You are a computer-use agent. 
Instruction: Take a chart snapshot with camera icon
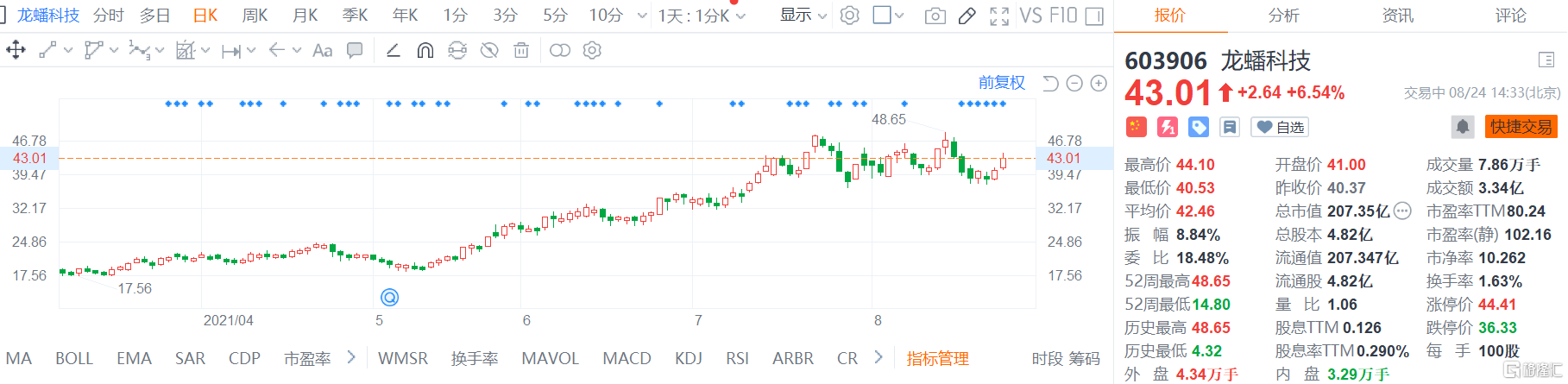pyautogui.click(x=935, y=16)
